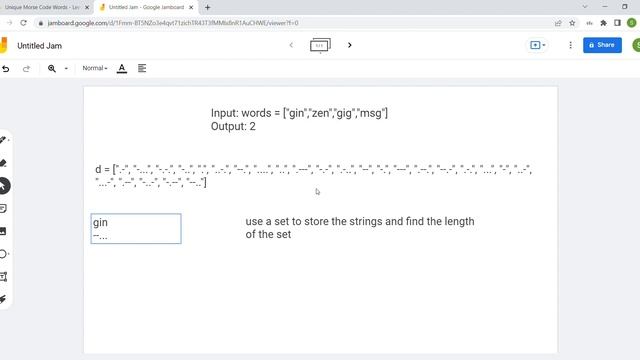Reload the page
640x360 pixels.
23,23
